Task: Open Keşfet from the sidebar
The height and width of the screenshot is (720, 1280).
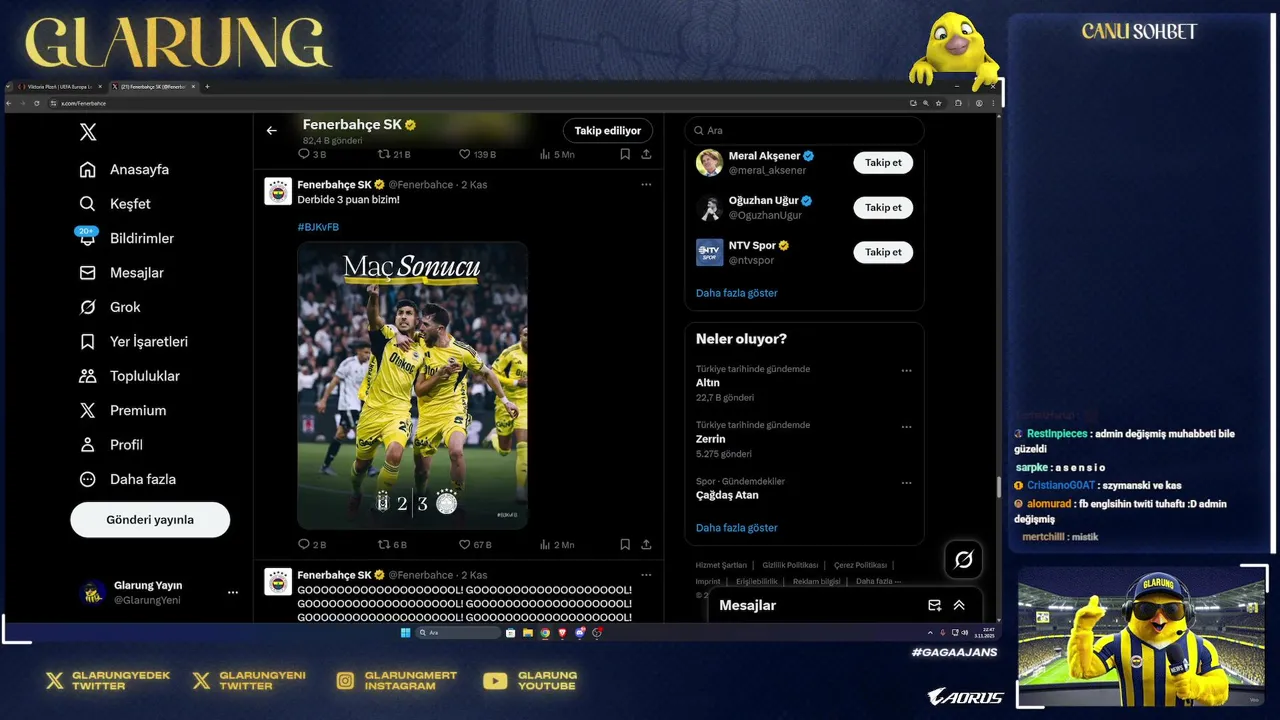Action: tap(115, 204)
